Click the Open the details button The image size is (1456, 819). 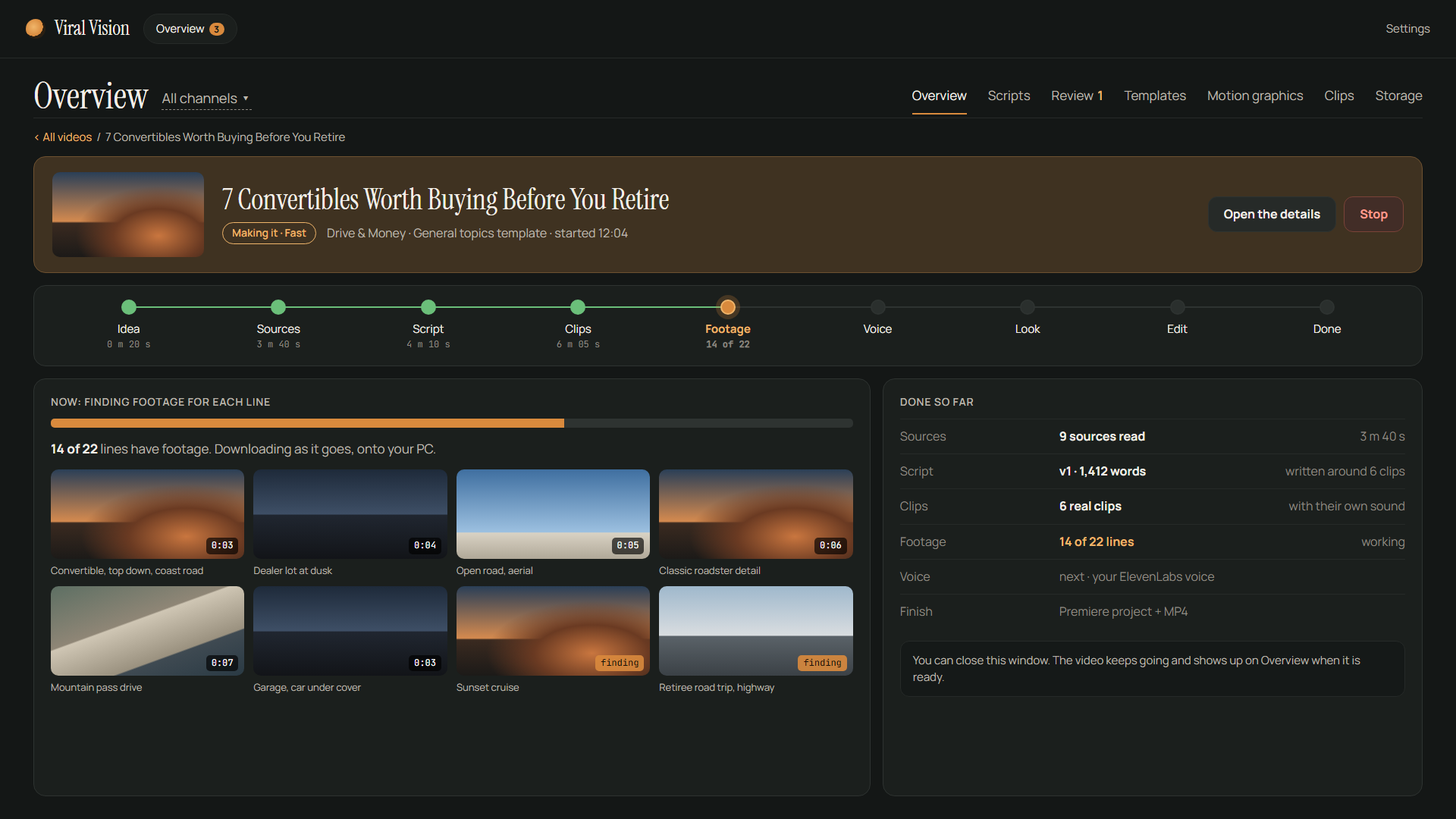(x=1272, y=215)
